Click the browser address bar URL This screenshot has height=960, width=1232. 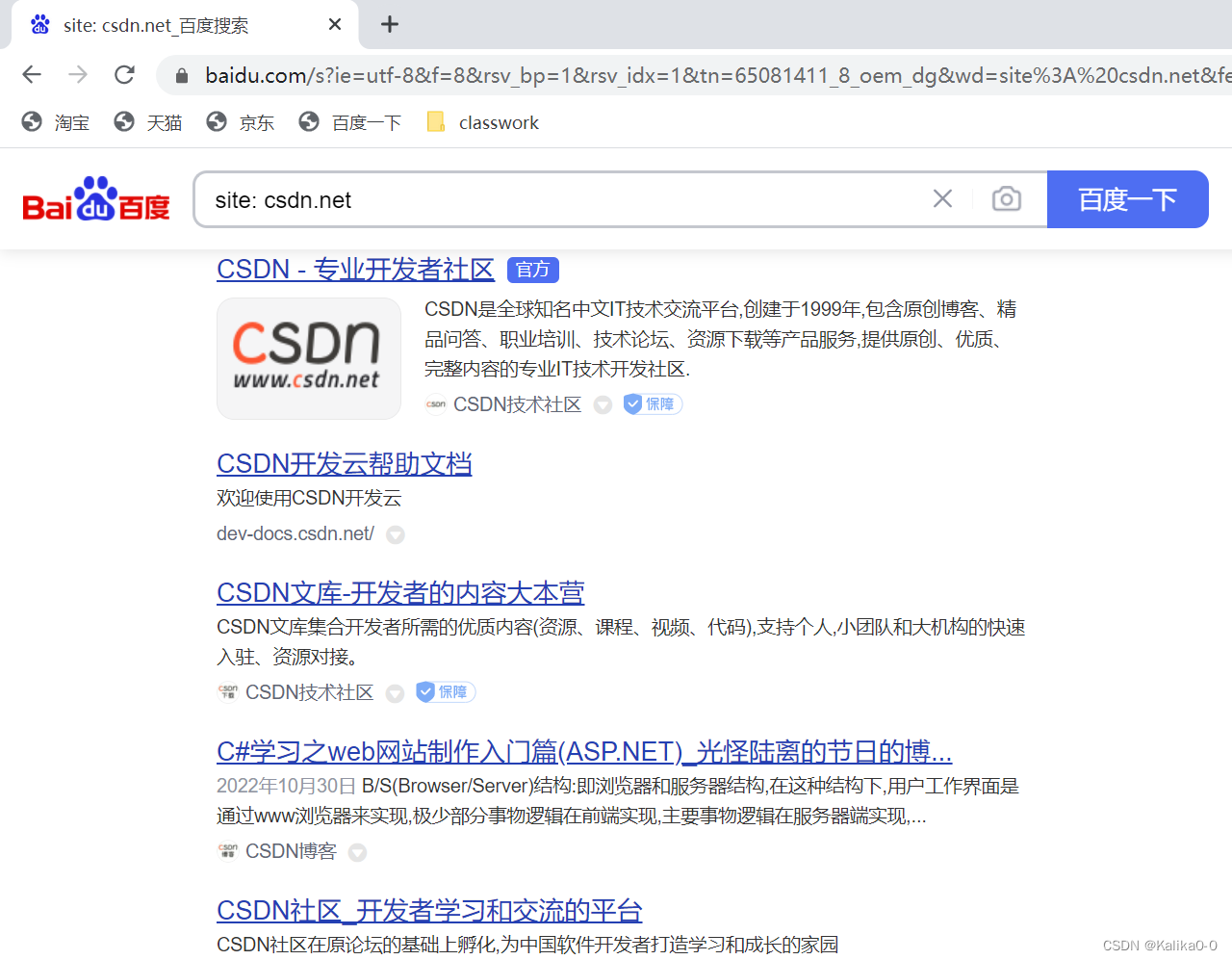coord(716,75)
